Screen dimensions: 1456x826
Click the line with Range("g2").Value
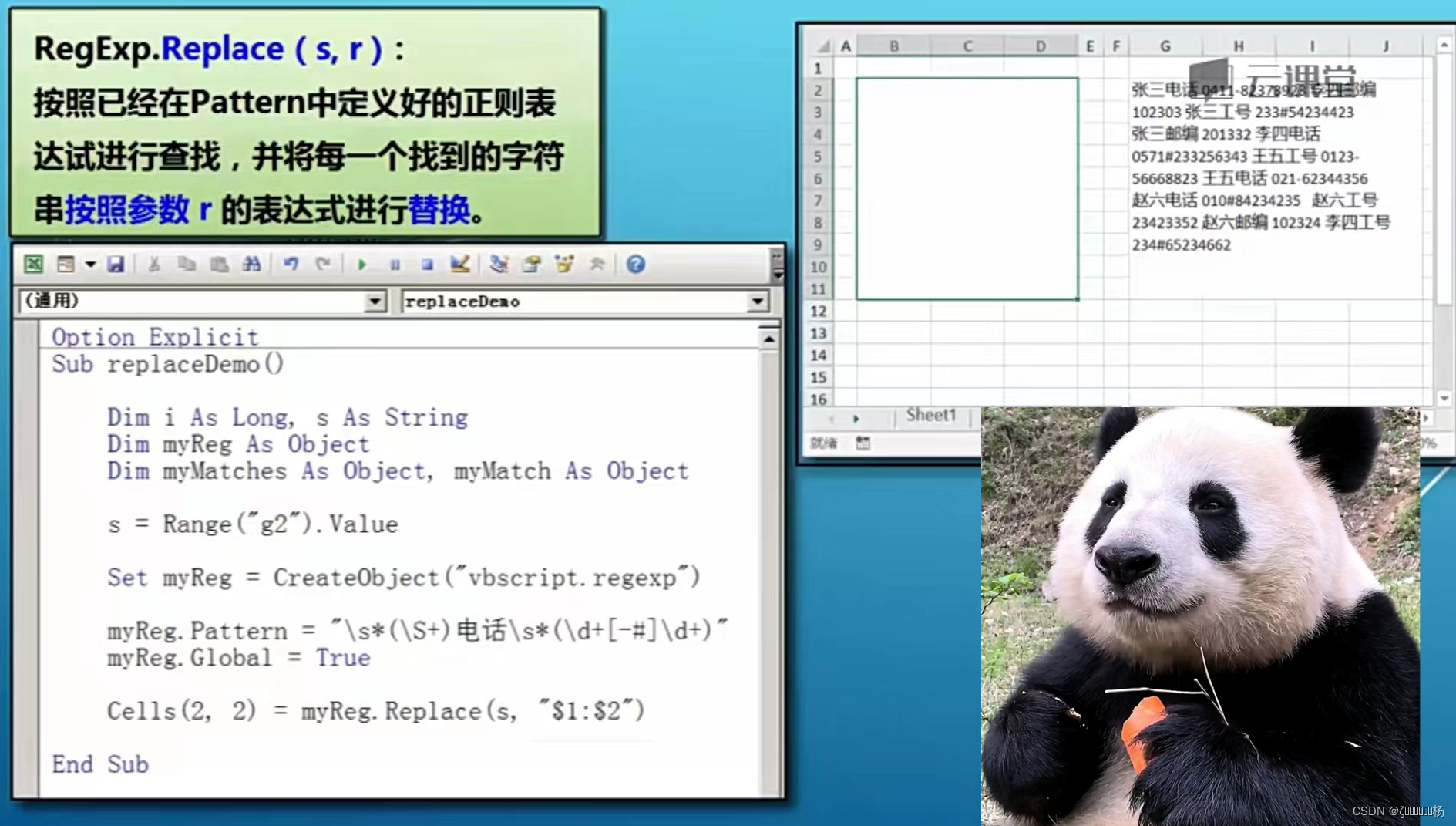(253, 524)
